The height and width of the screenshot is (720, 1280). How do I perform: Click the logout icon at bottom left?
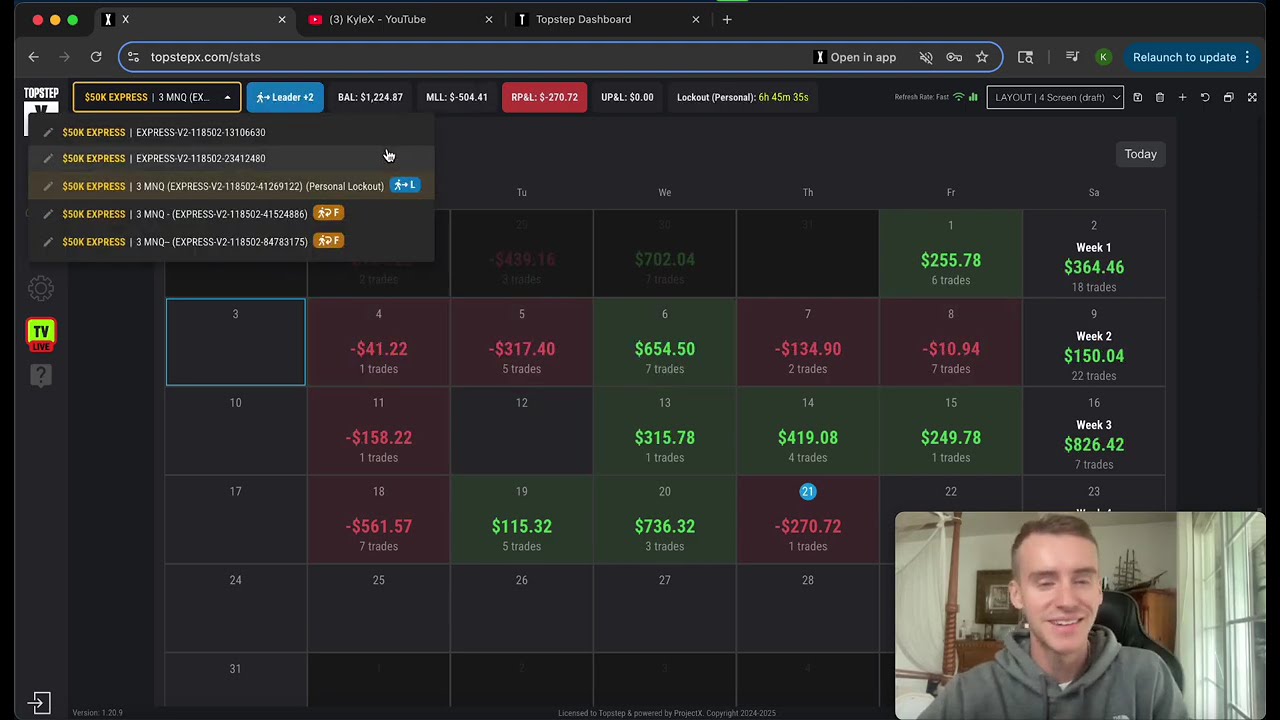click(x=39, y=703)
